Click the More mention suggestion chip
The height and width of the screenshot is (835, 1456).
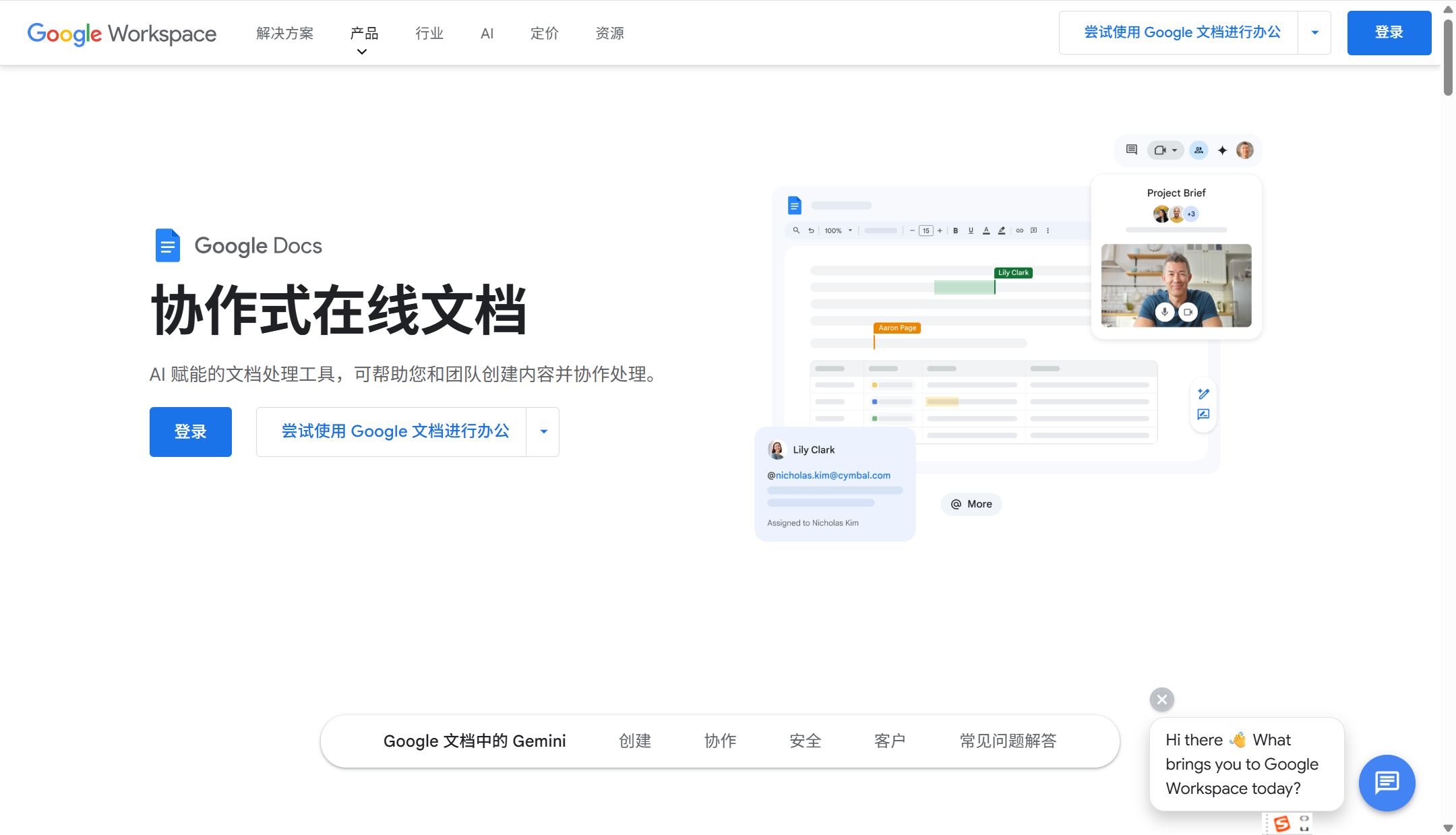[x=971, y=503]
